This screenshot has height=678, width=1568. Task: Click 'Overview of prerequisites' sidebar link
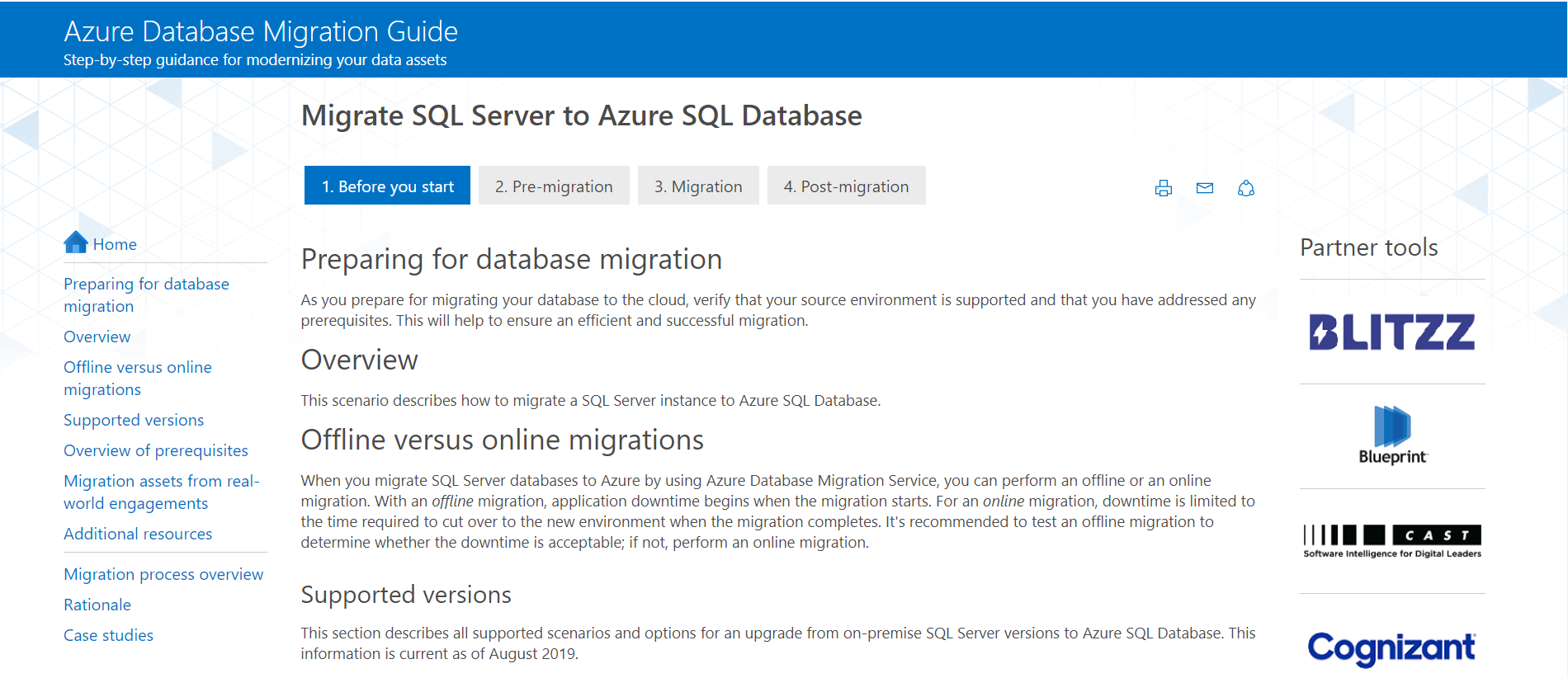[155, 450]
